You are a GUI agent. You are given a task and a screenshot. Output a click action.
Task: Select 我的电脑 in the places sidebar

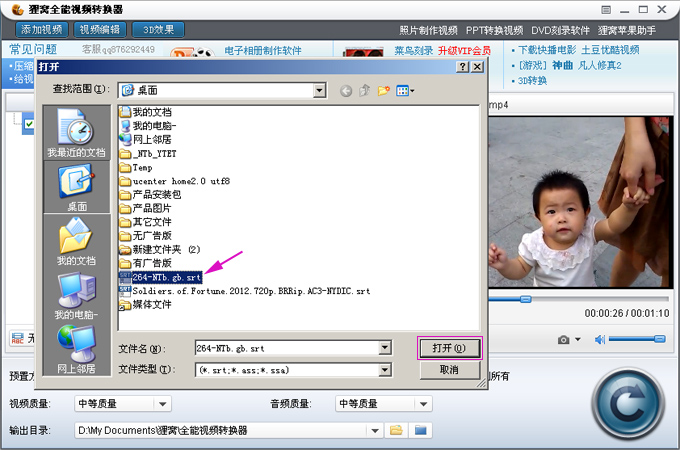pos(76,296)
